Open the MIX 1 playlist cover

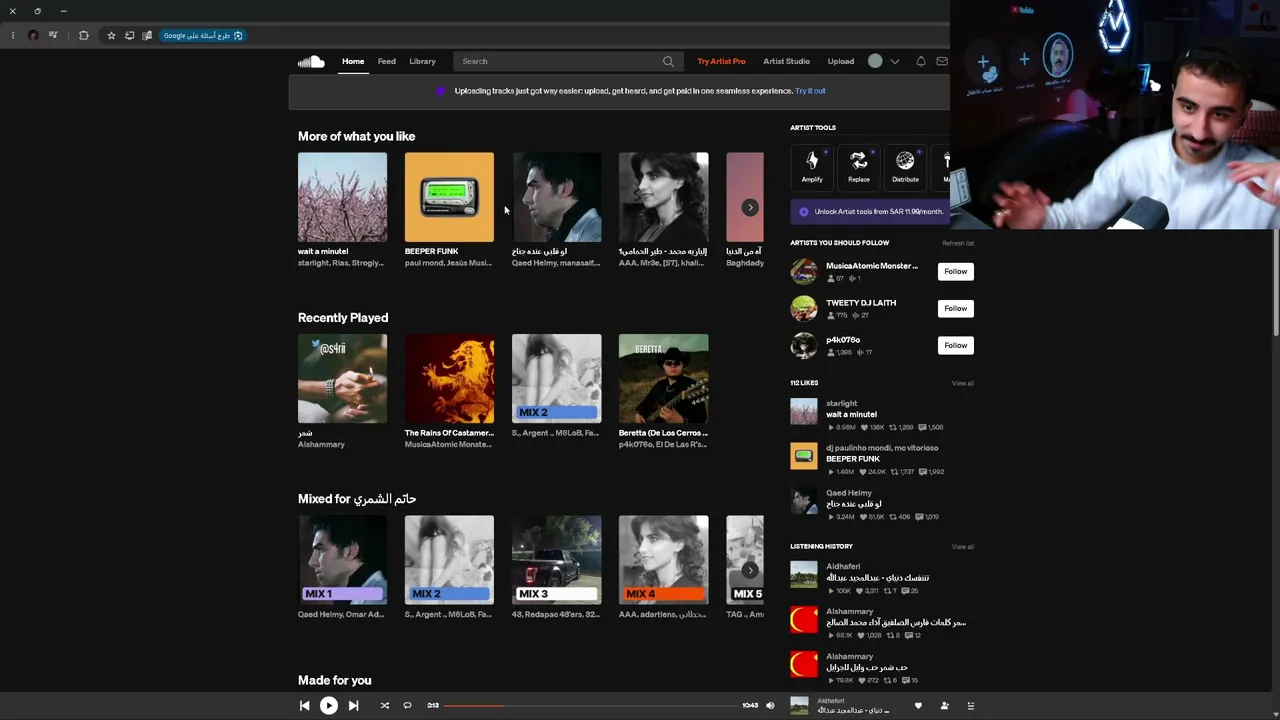(342, 560)
